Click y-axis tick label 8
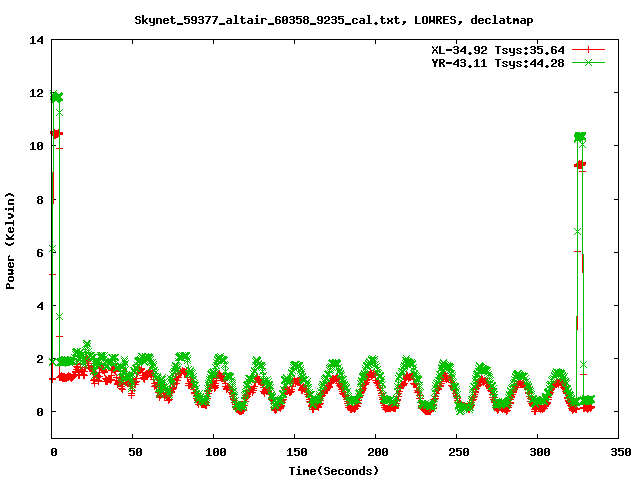This screenshot has width=640, height=480. tap(40, 200)
